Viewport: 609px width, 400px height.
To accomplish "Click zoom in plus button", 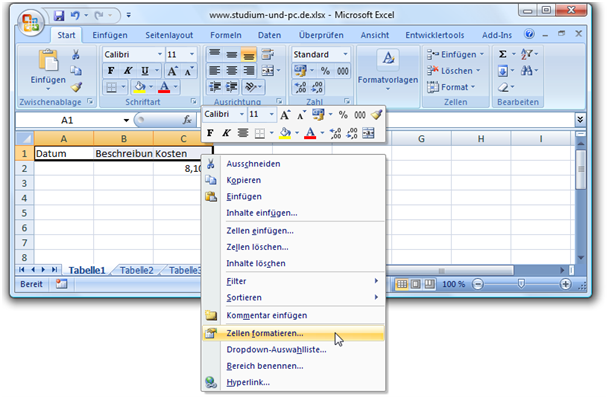I will tap(566, 284).
